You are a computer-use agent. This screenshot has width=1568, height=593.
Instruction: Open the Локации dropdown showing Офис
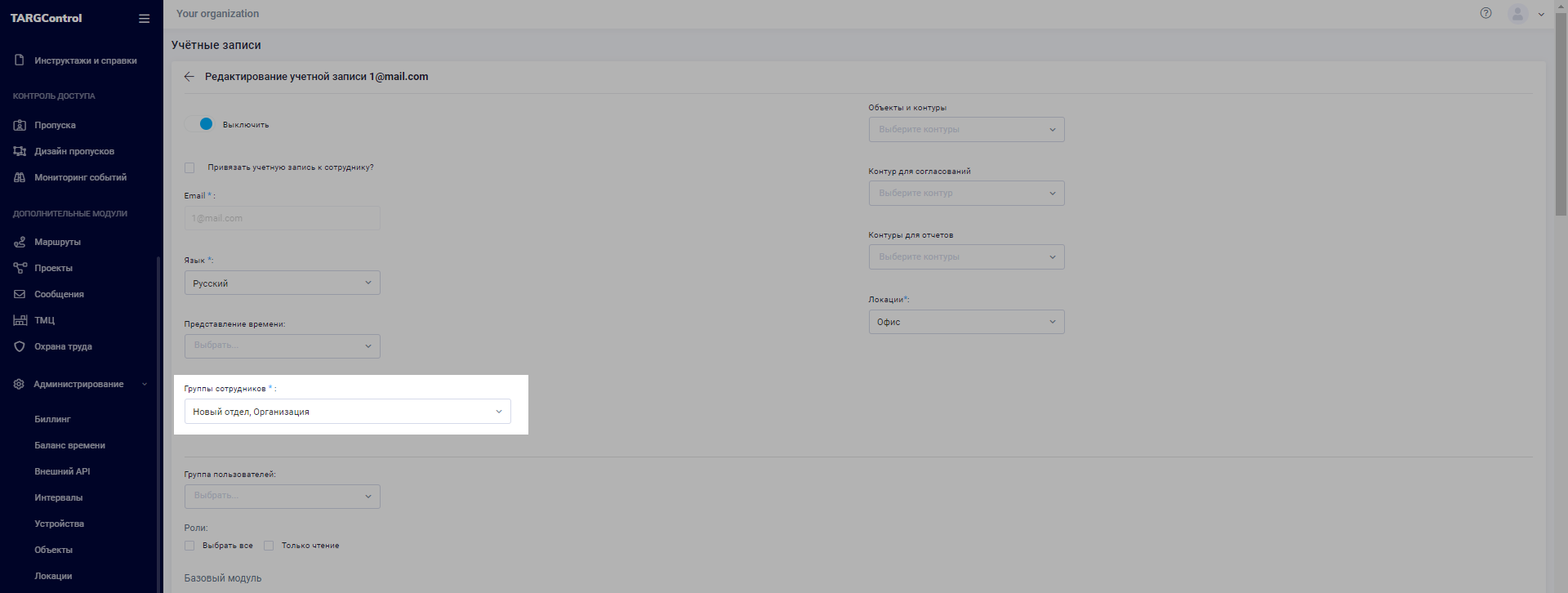point(966,322)
